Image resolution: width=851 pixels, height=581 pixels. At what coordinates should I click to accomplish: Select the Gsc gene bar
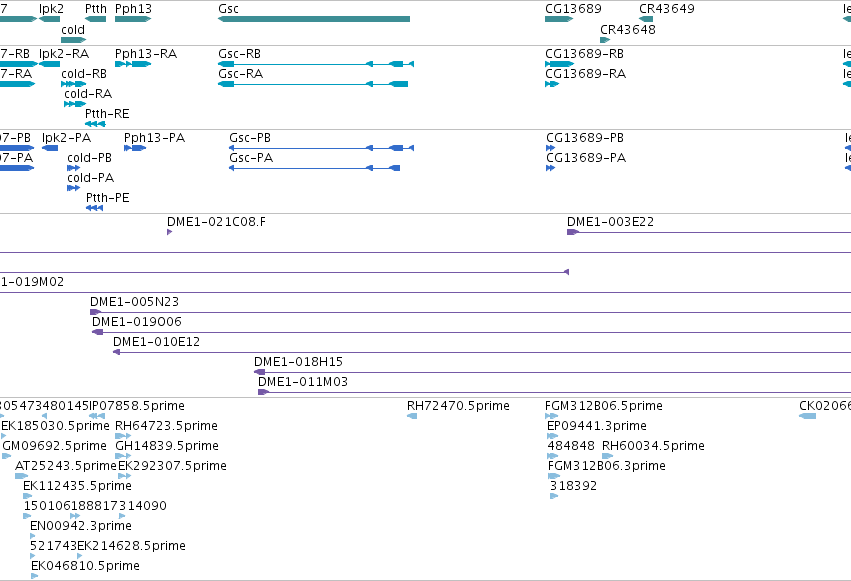point(314,19)
